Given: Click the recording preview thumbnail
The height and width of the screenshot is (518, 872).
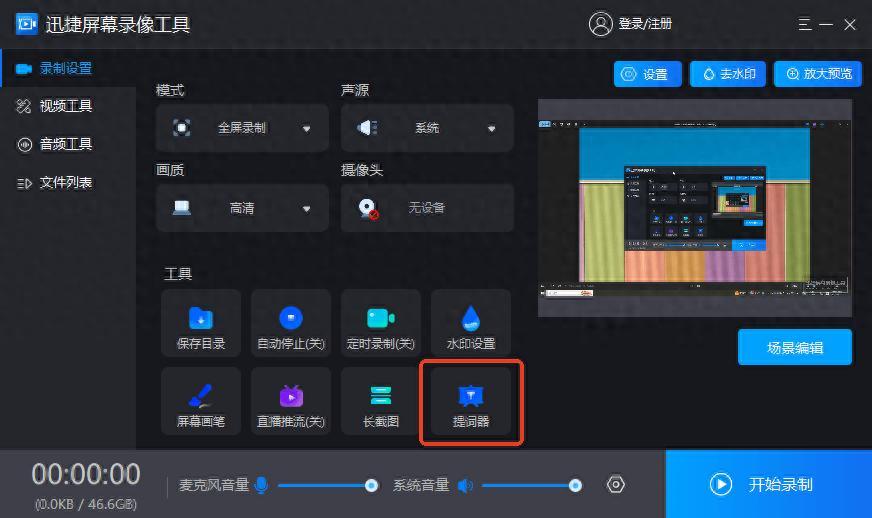Looking at the screenshot, I should (x=695, y=208).
